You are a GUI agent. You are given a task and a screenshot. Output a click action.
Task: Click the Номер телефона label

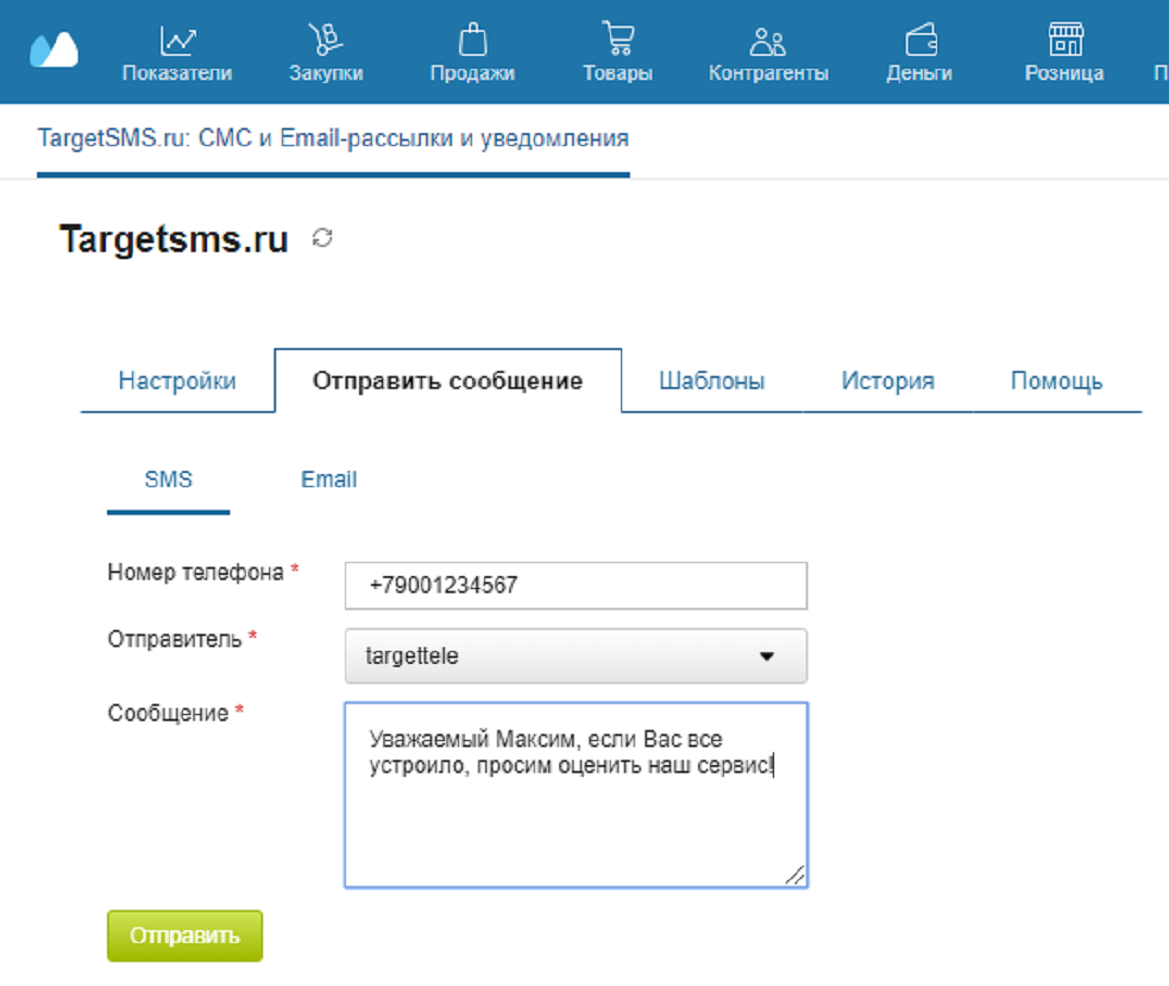(x=195, y=572)
